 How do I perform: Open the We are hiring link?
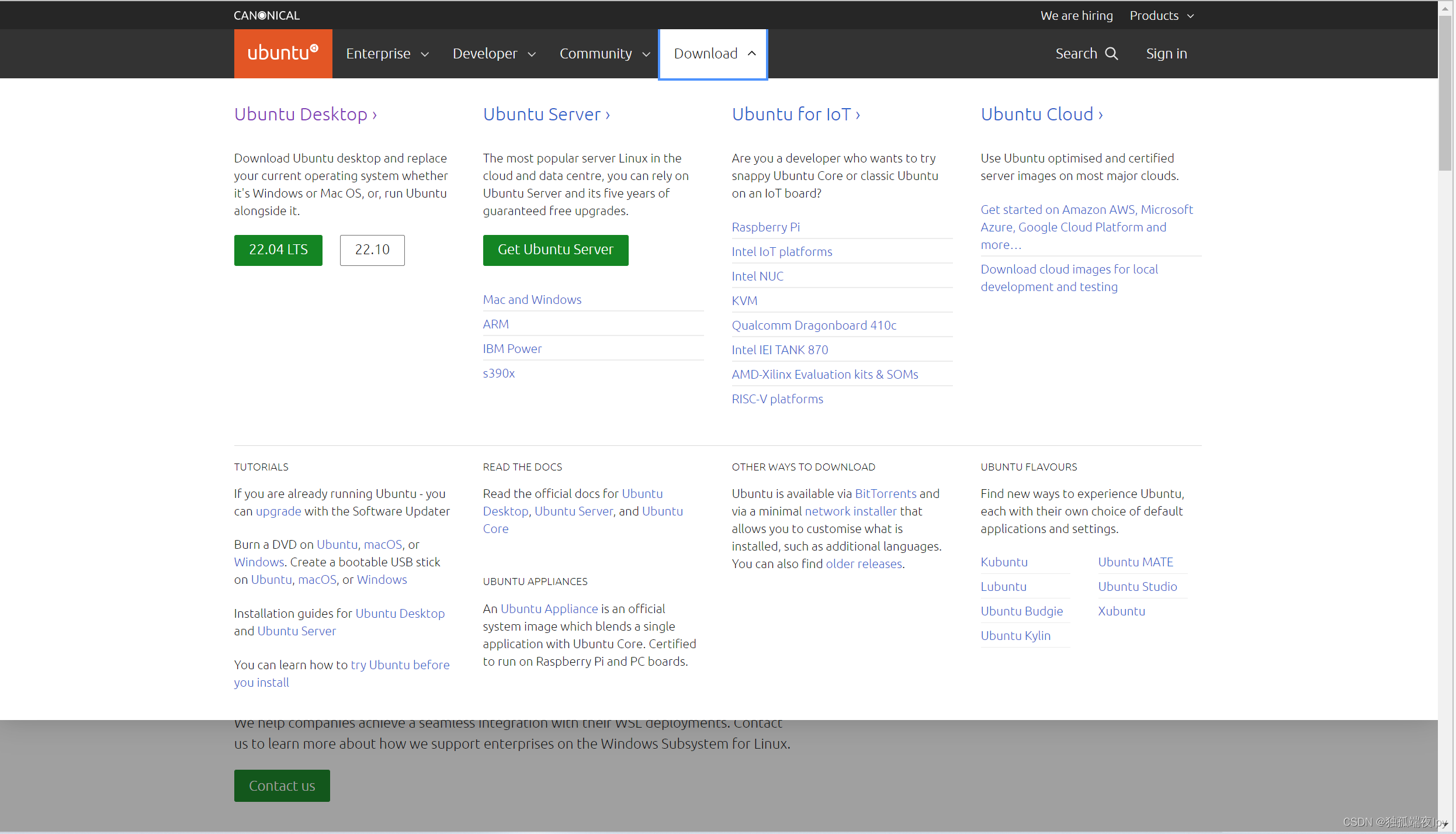pos(1076,15)
